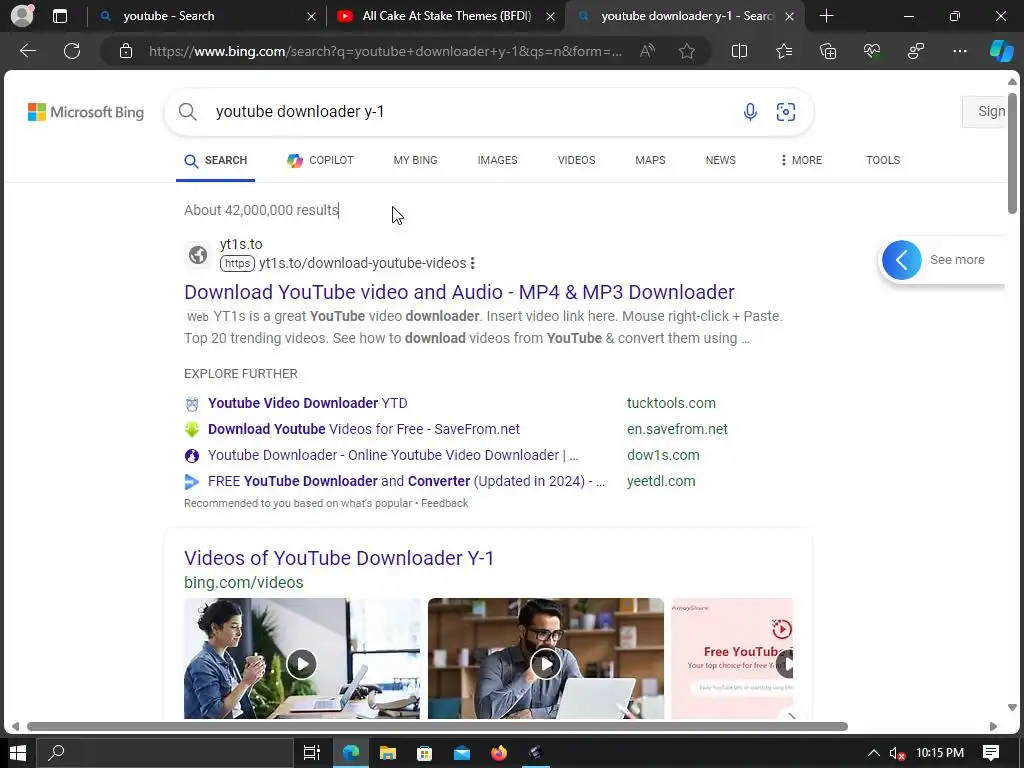Open the muted volume tray icon

click(897, 753)
